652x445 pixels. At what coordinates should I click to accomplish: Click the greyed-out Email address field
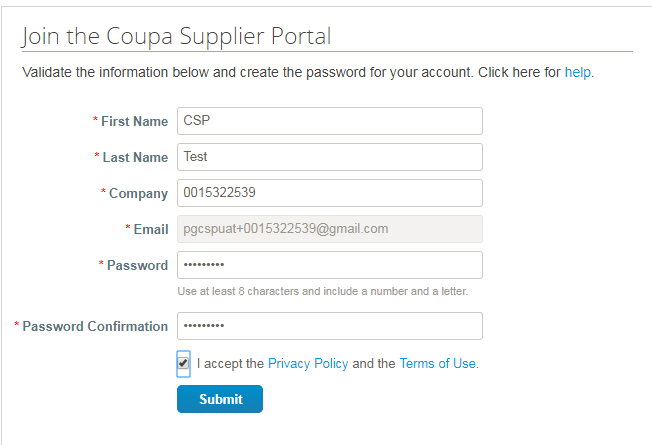point(330,229)
